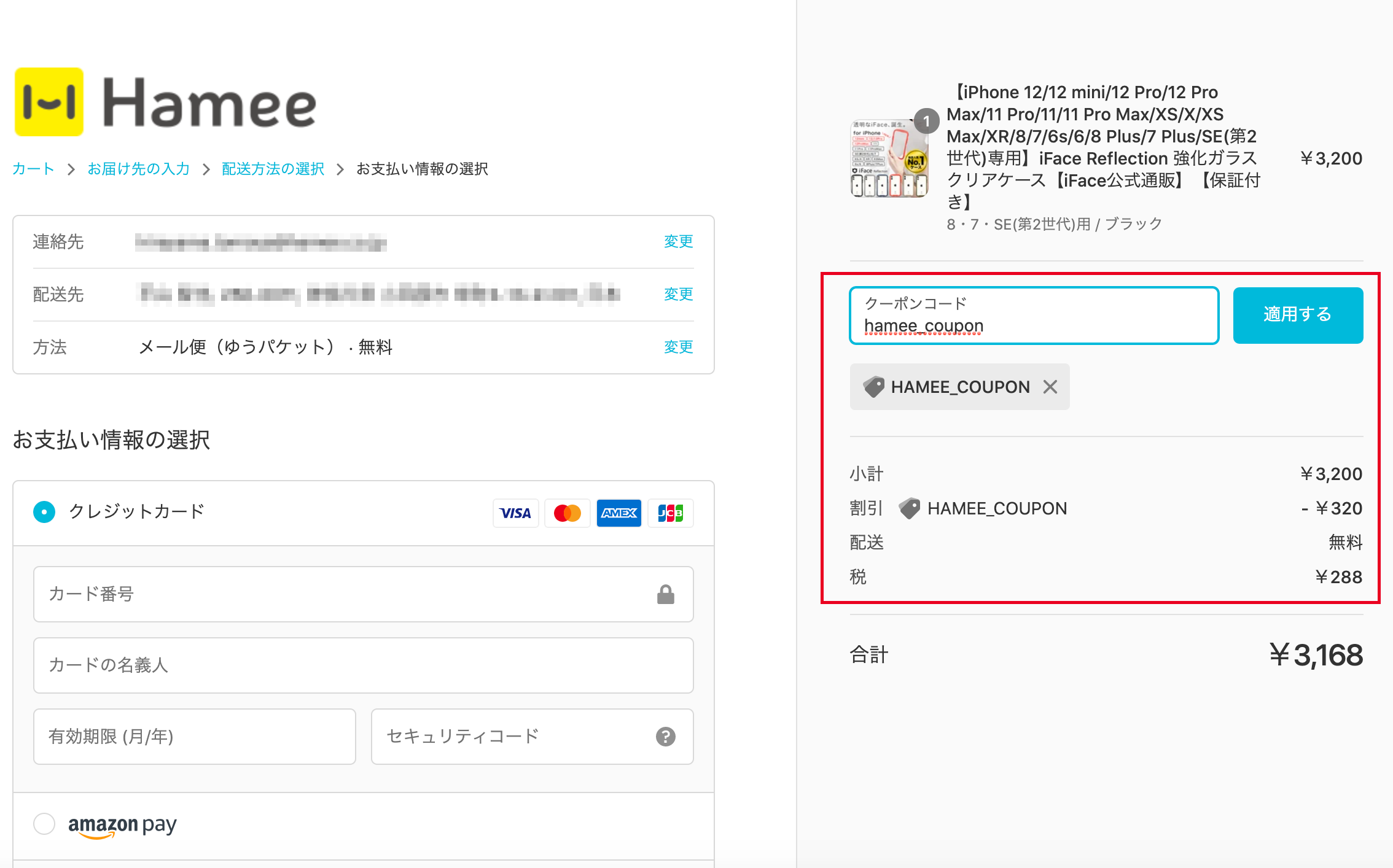Click the HAMEE_COUPON label in the 割引 row
The width and height of the screenshot is (1393, 868).
pos(997,508)
